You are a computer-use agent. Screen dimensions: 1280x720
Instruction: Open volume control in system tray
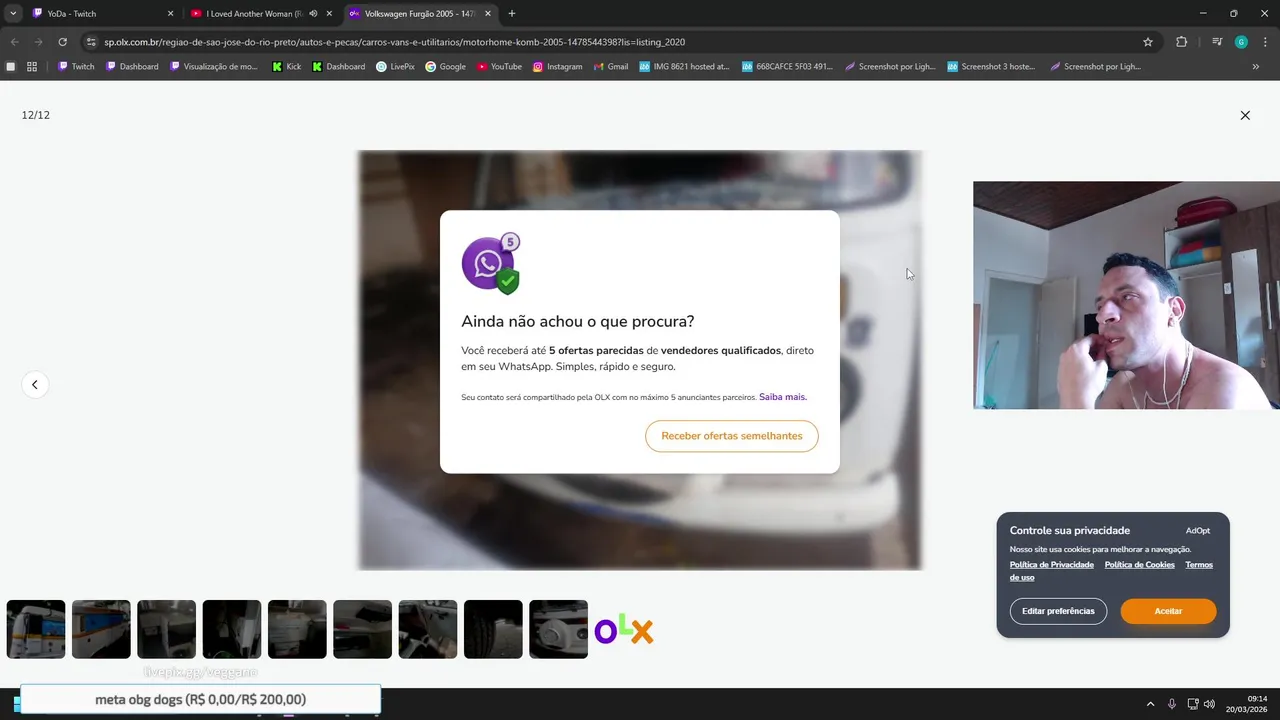[1210, 704]
